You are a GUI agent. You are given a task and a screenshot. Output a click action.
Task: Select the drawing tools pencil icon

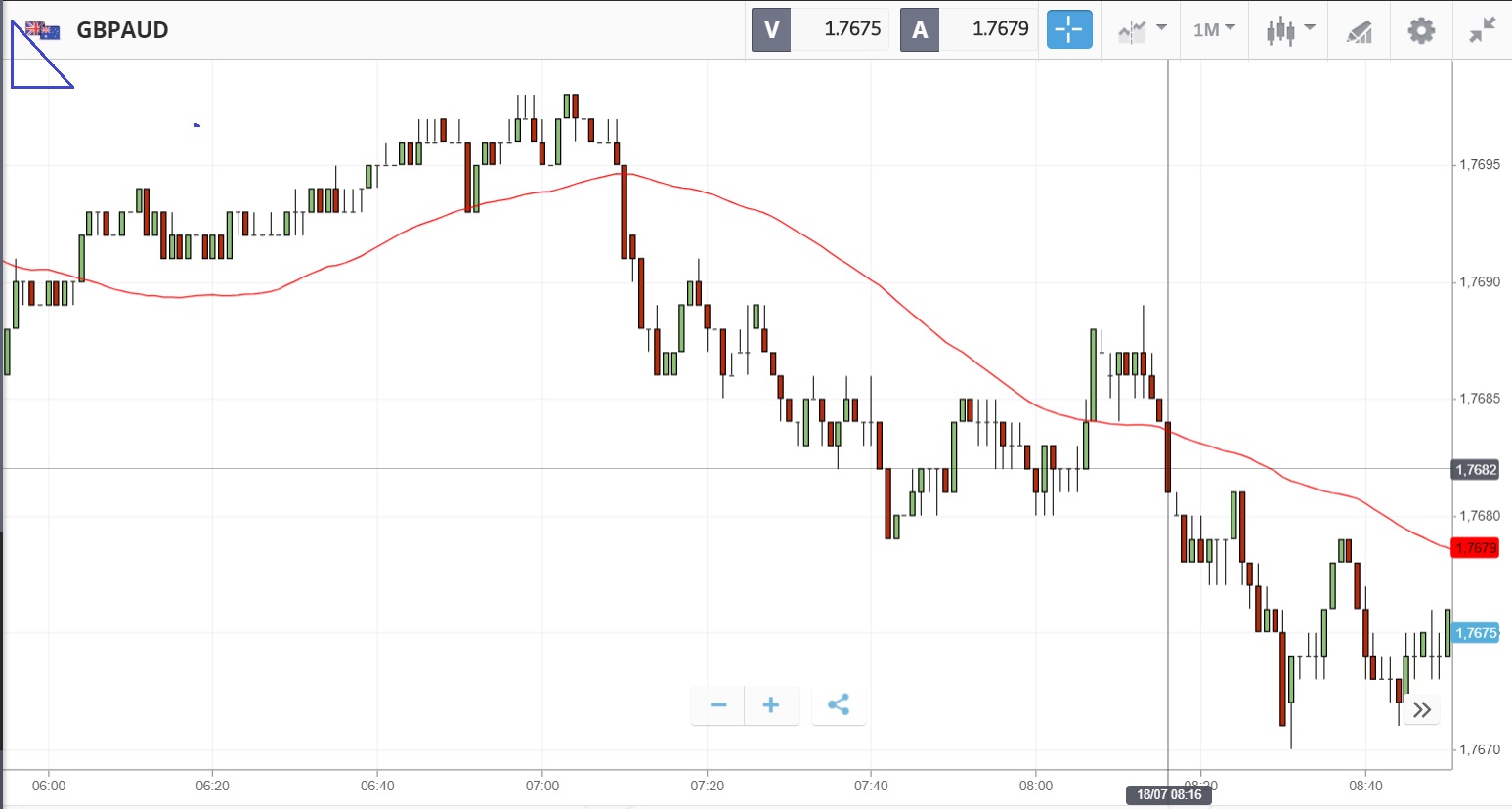coord(1359,31)
